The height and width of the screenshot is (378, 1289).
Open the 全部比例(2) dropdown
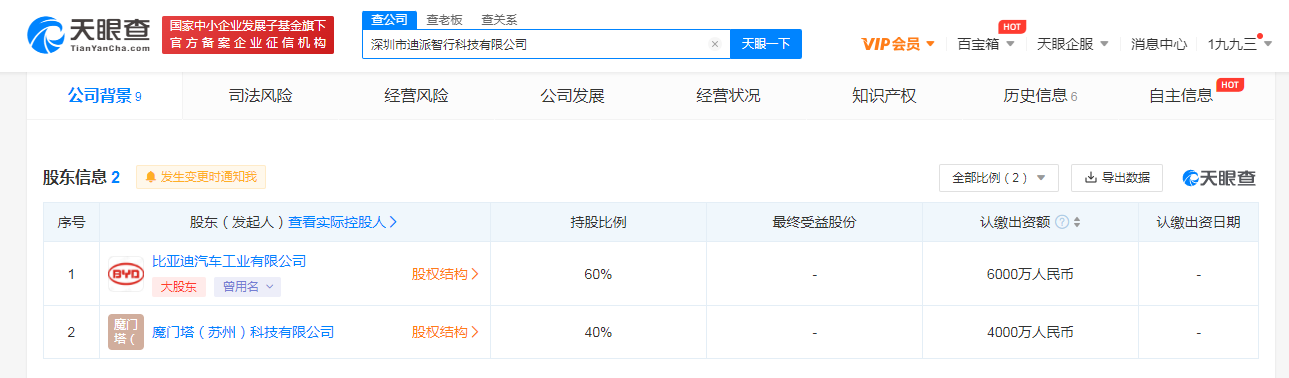(x=998, y=178)
